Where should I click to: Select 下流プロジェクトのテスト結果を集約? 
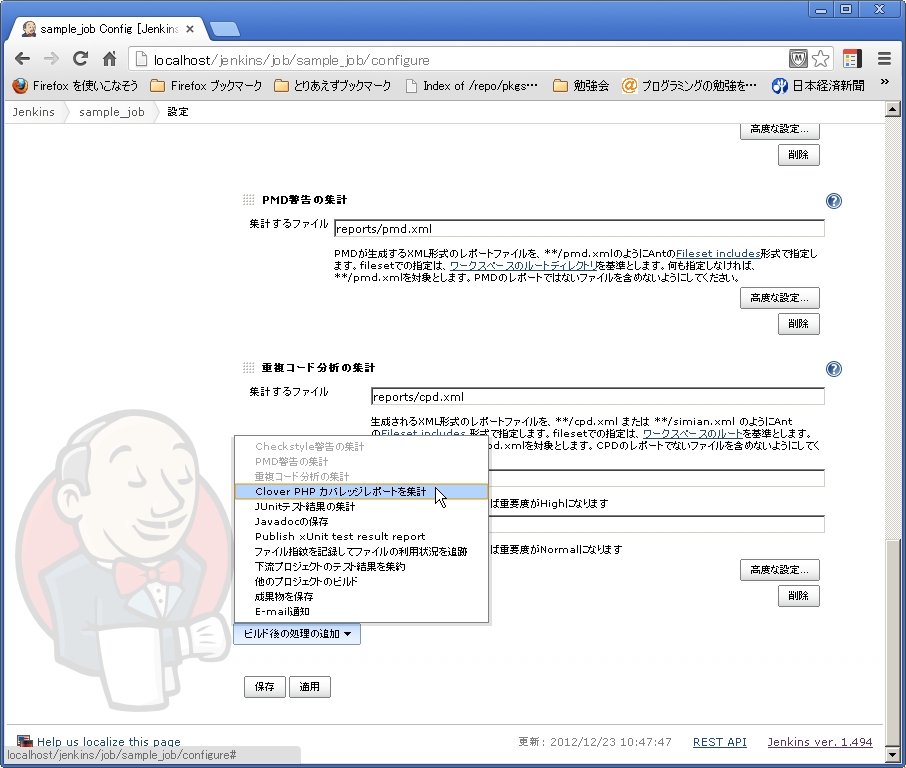361,567
